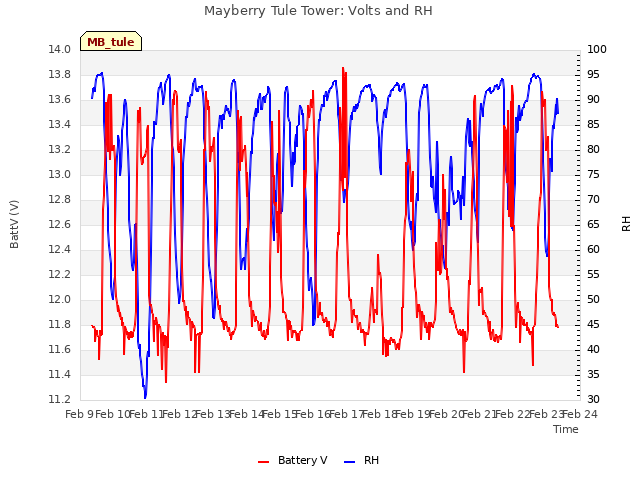640x480 pixels.
Task: Select the Feb 10 x-axis tick label
Action: pos(112,414)
